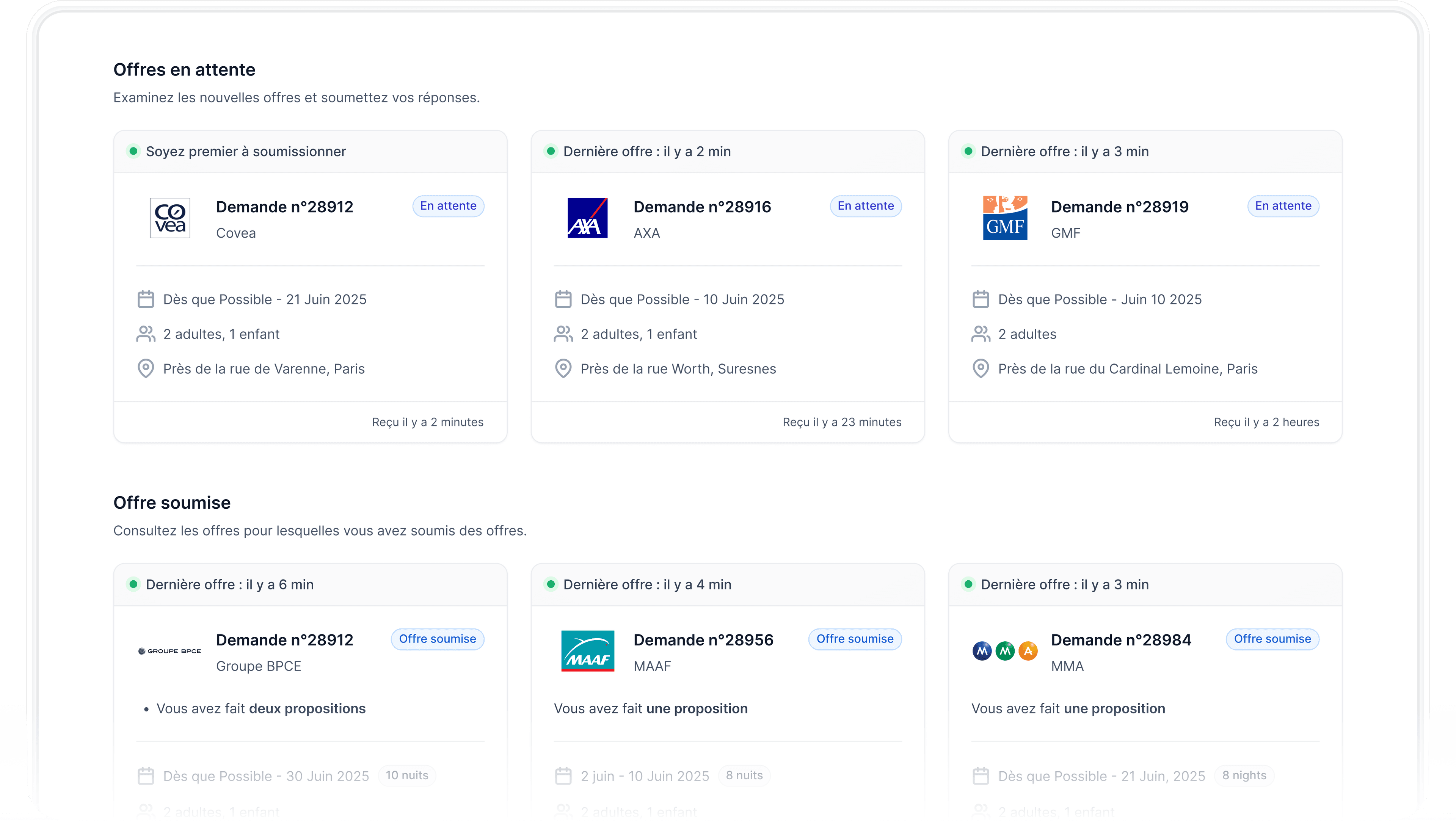This screenshot has width=1456, height=821.
Task: Click calendar icon in the MMA card
Action: click(x=981, y=776)
